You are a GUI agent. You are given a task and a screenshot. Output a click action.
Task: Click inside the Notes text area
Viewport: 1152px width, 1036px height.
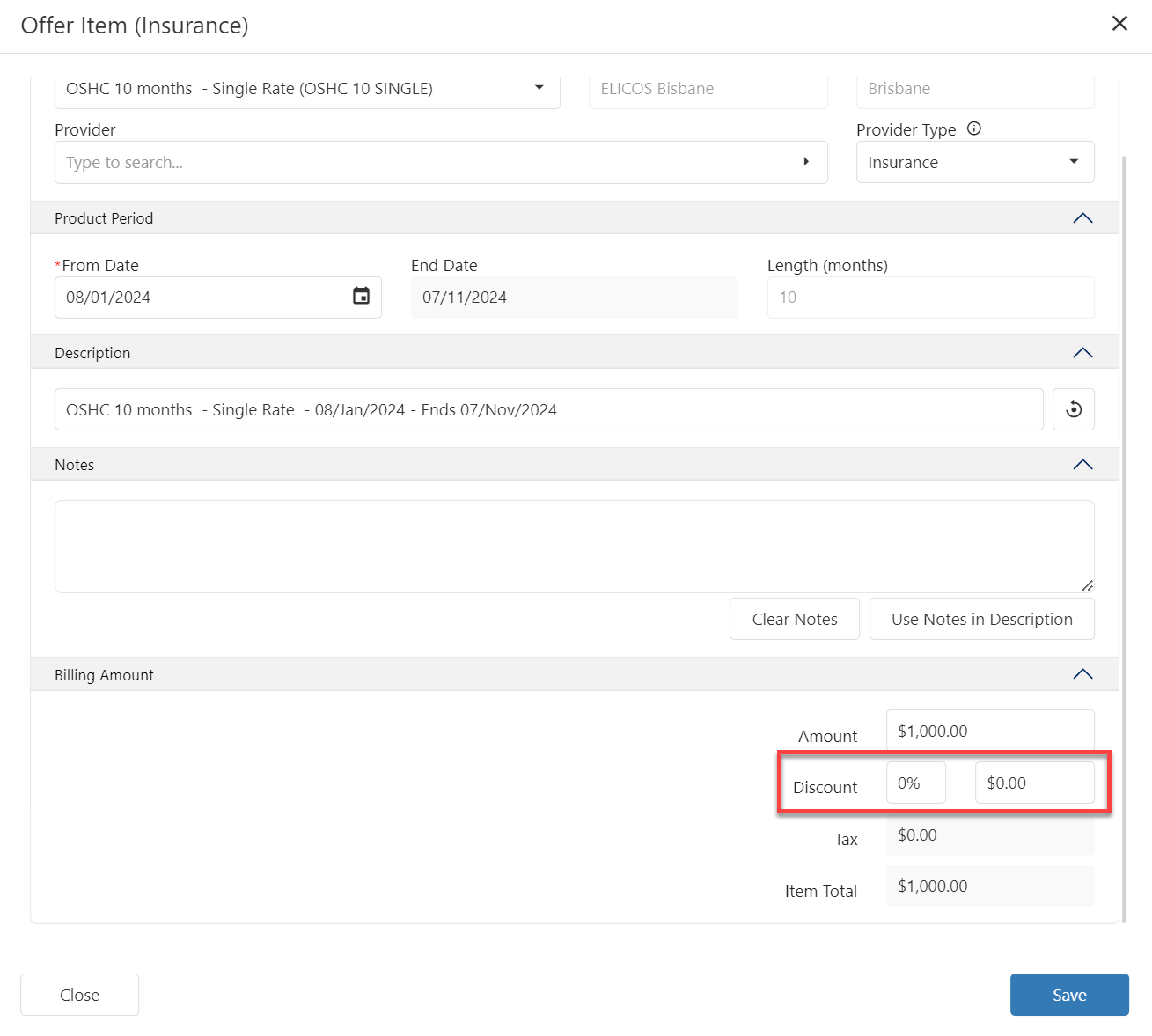pyautogui.click(x=574, y=546)
